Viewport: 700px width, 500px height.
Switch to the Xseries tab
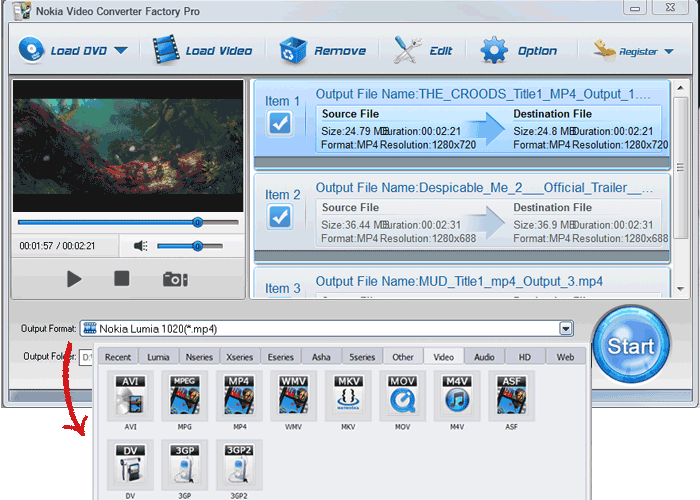[x=240, y=357]
